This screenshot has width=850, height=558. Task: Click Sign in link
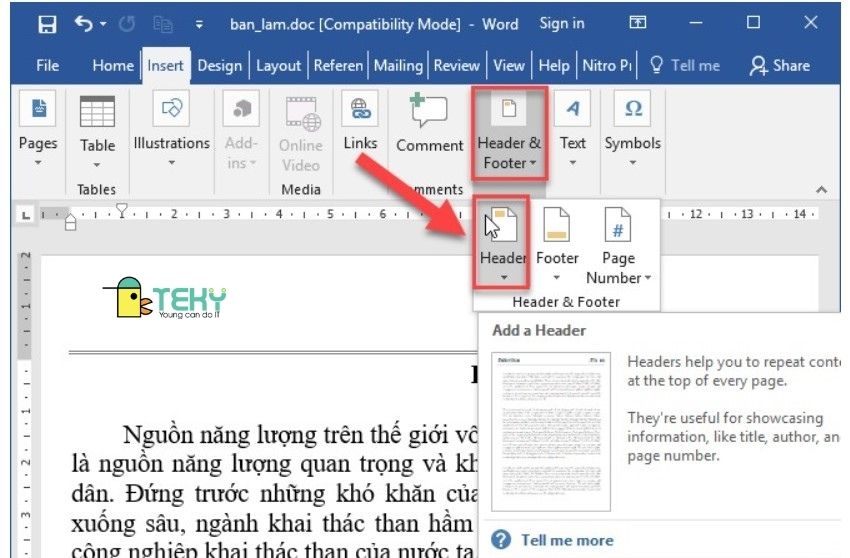[x=562, y=23]
